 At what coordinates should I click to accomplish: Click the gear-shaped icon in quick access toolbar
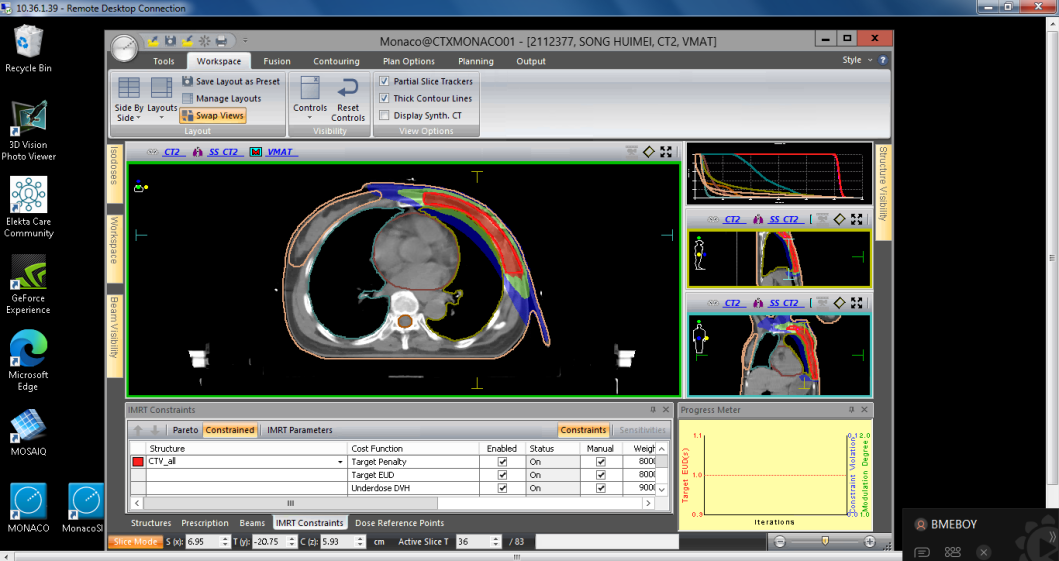pyautogui.click(x=204, y=41)
